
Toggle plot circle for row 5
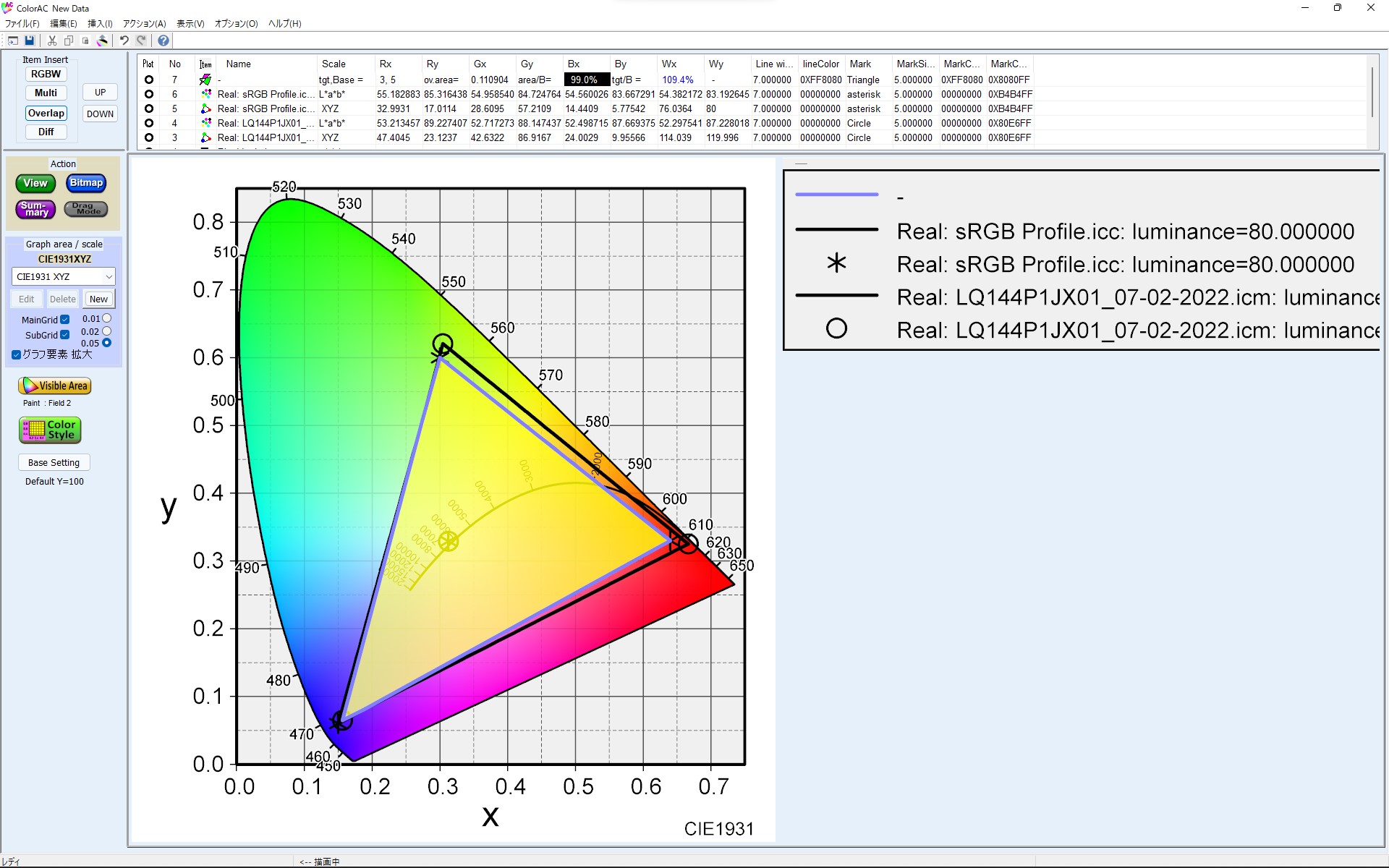pos(149,109)
